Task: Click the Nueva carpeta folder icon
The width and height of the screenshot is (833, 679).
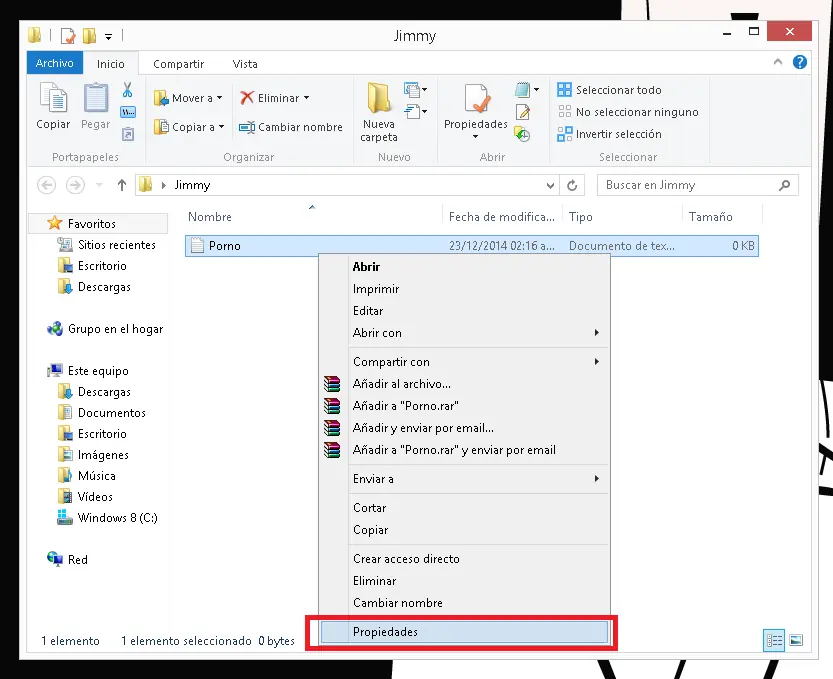Action: tap(379, 98)
